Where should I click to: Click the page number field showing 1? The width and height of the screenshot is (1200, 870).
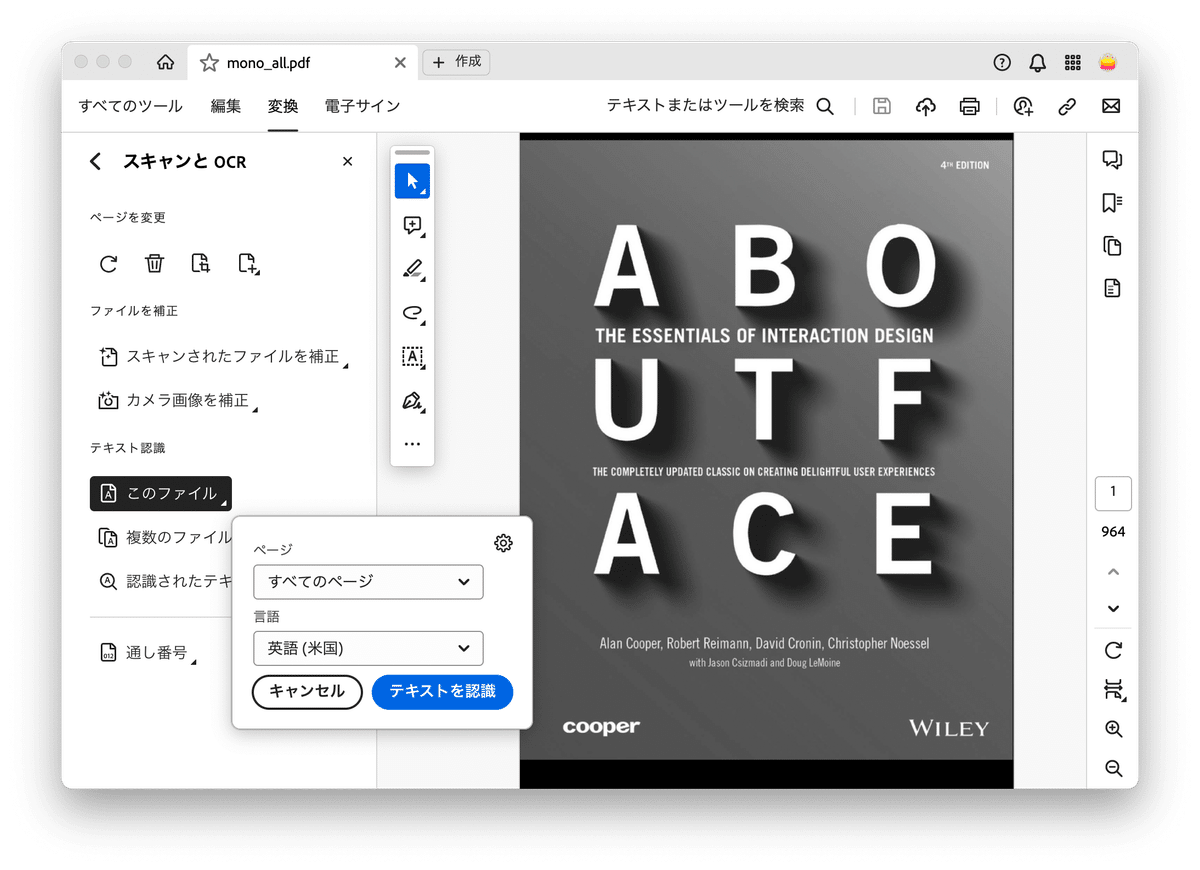coord(1113,493)
